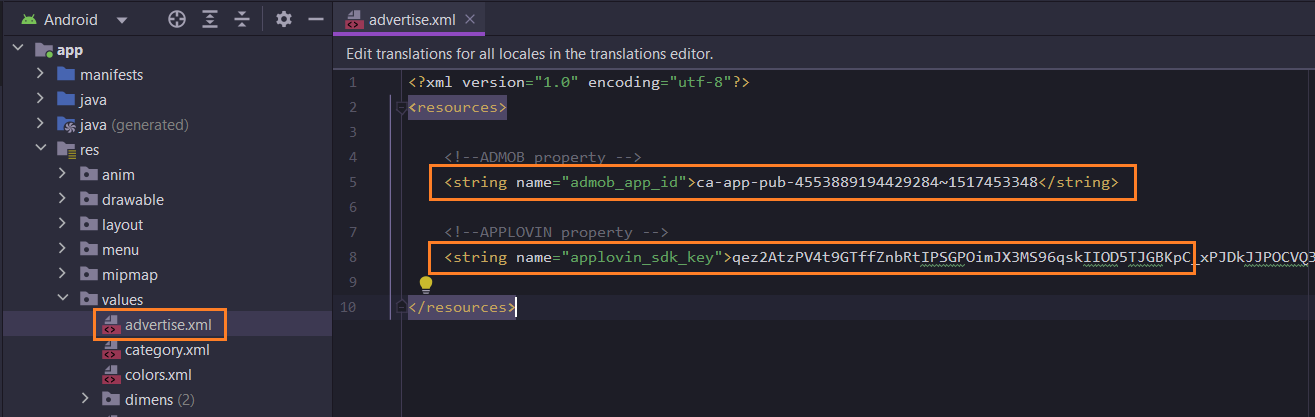Viewport: 1315px width, 417px height.
Task: Select the manifests folder row
Action: 166,74
